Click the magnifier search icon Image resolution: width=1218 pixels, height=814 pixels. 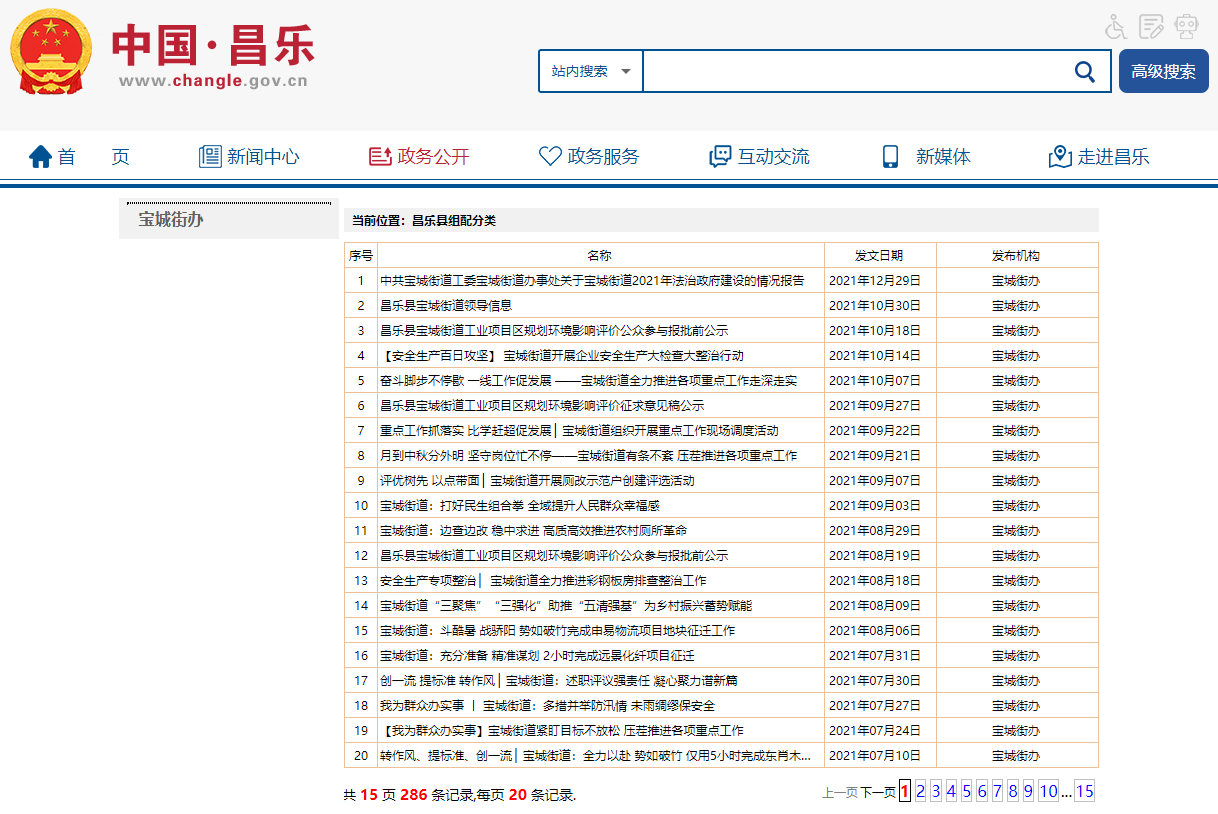(x=1084, y=71)
